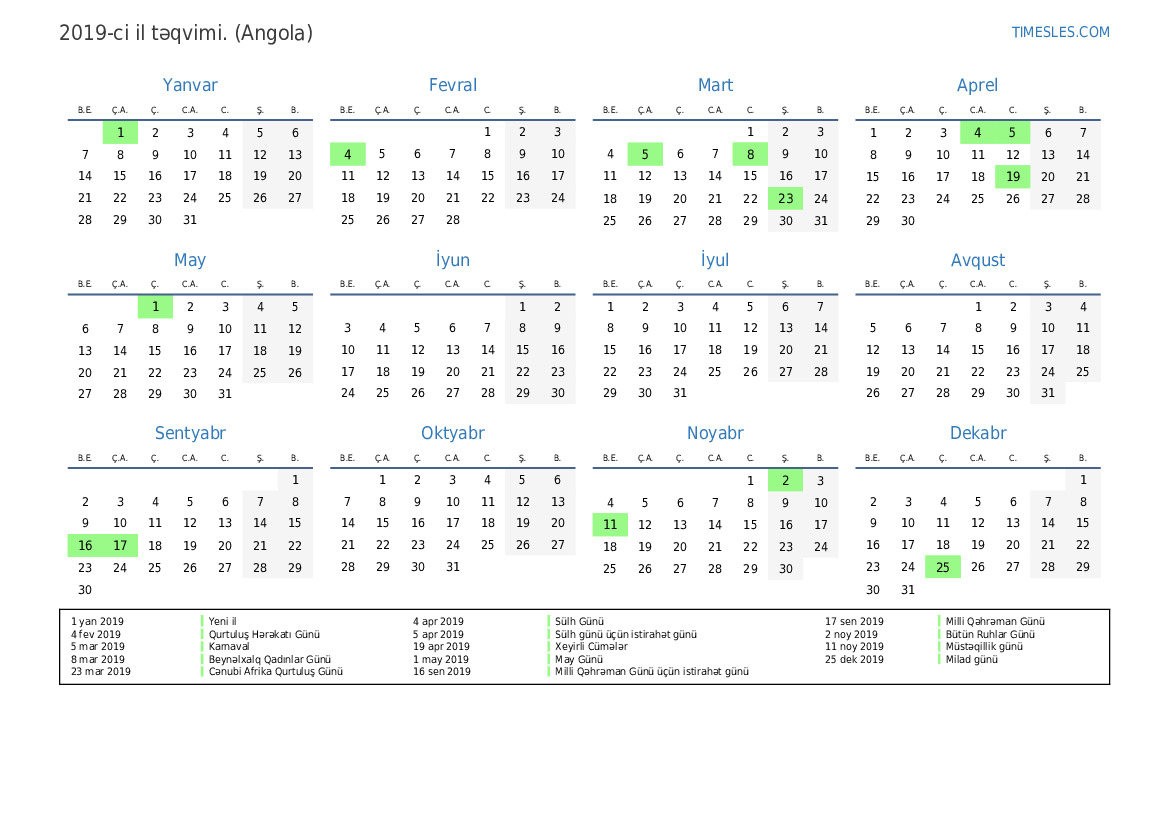Click legend entry 'Qurtuluş Hərəkatı Günü'
Screen dimensions: 1169x827
264,634
